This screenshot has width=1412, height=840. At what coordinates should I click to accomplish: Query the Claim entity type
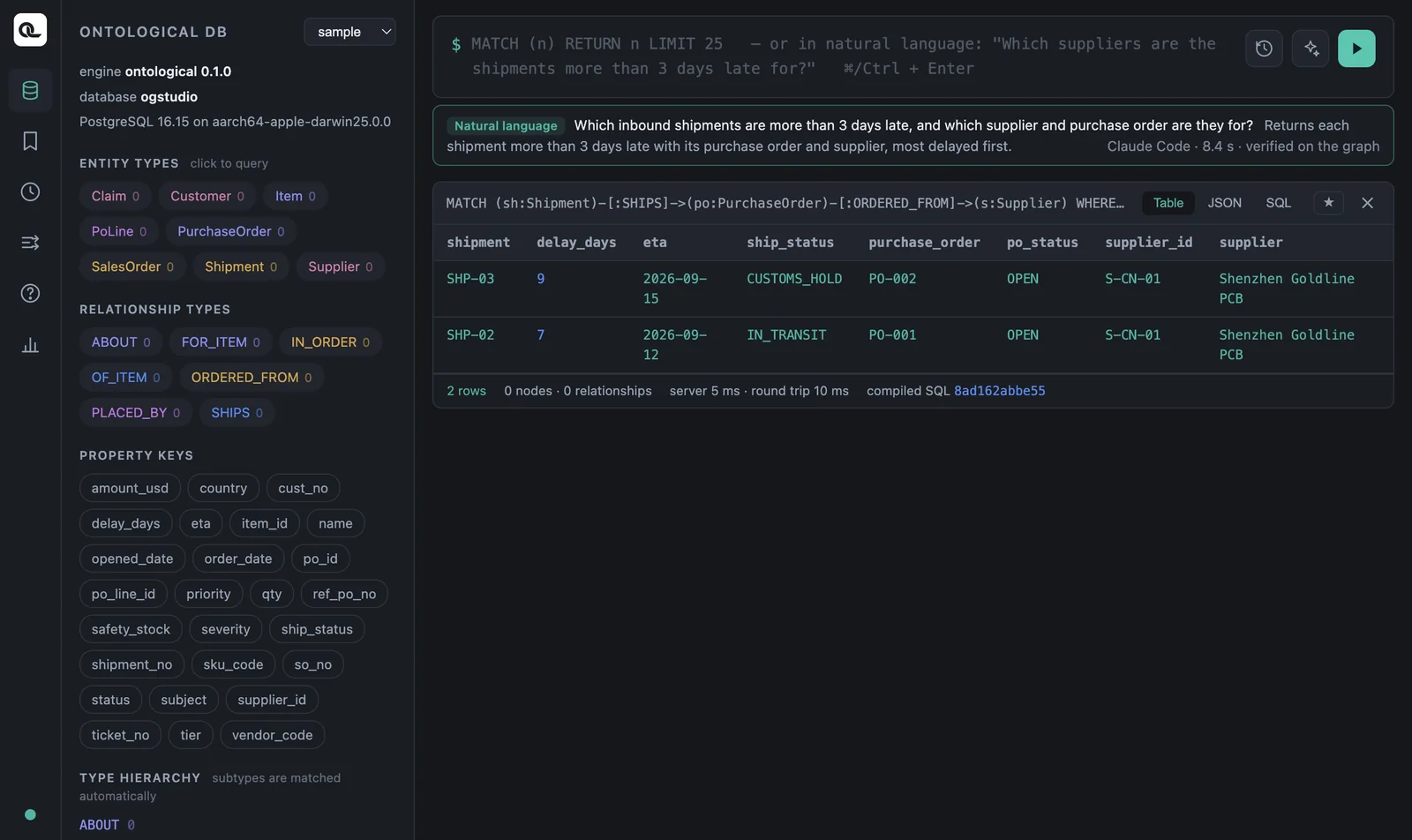[x=116, y=196]
